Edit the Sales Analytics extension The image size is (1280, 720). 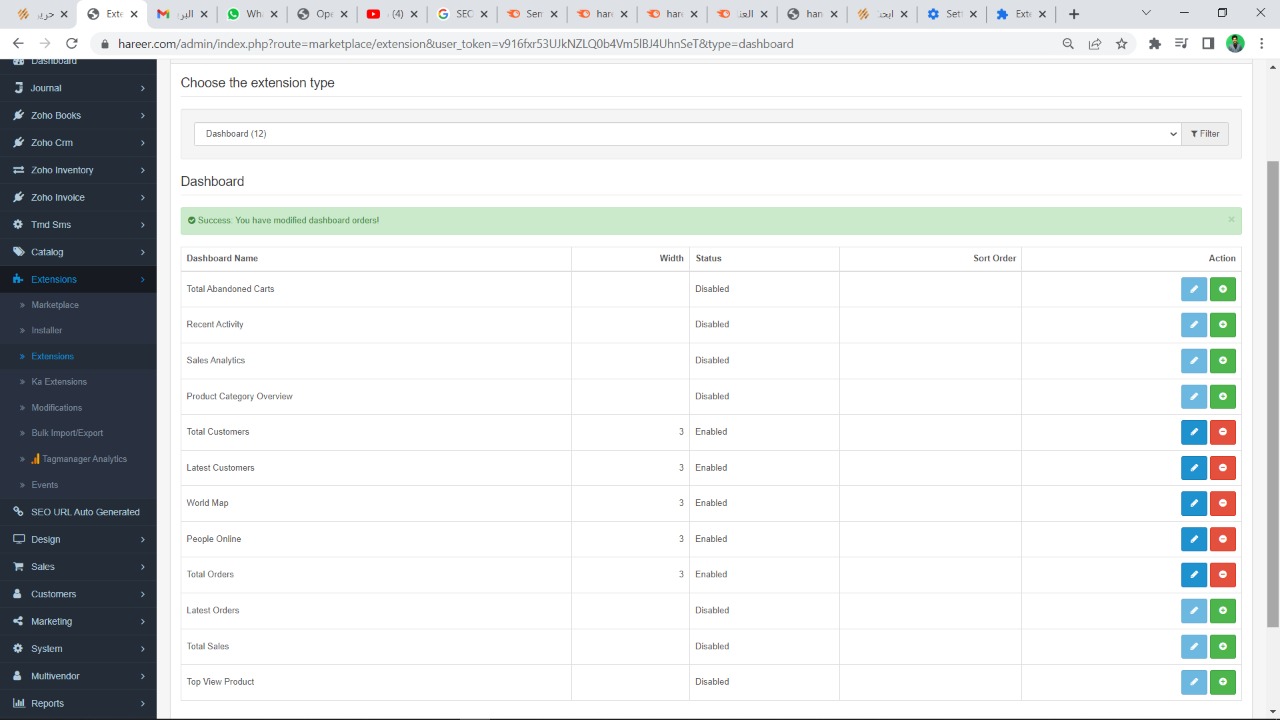point(1194,361)
